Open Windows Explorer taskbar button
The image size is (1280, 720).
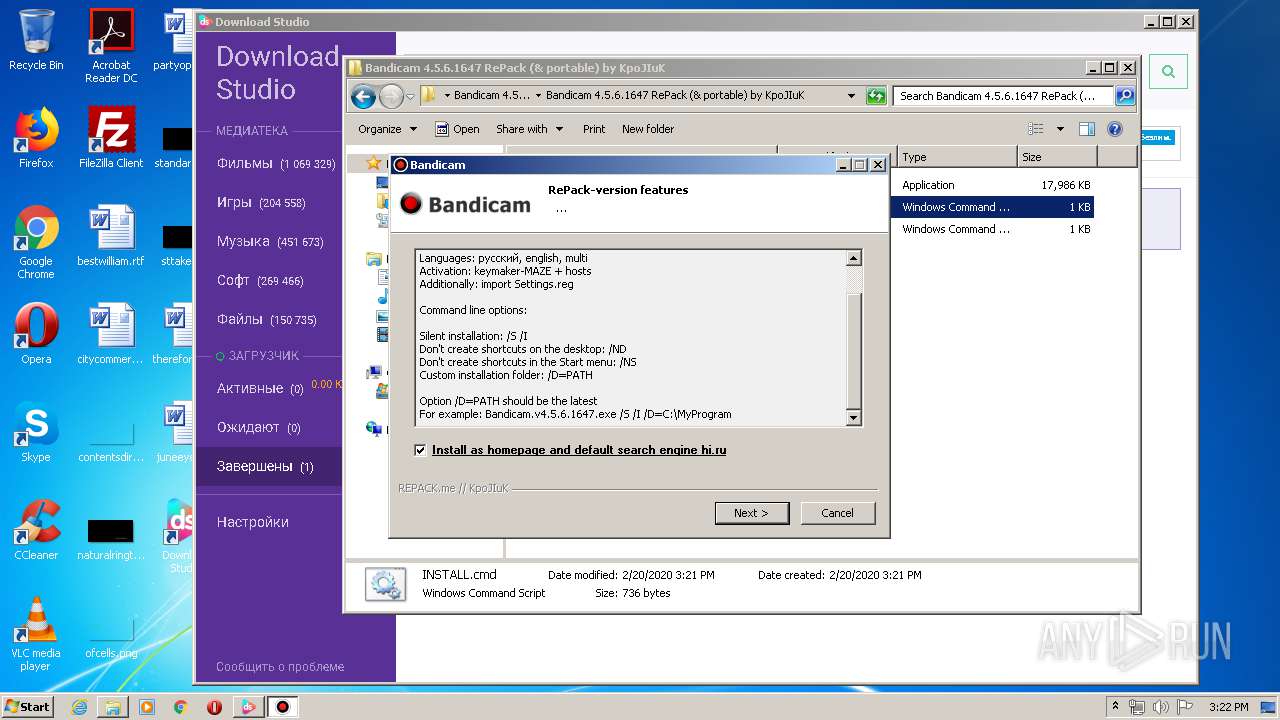(113, 707)
